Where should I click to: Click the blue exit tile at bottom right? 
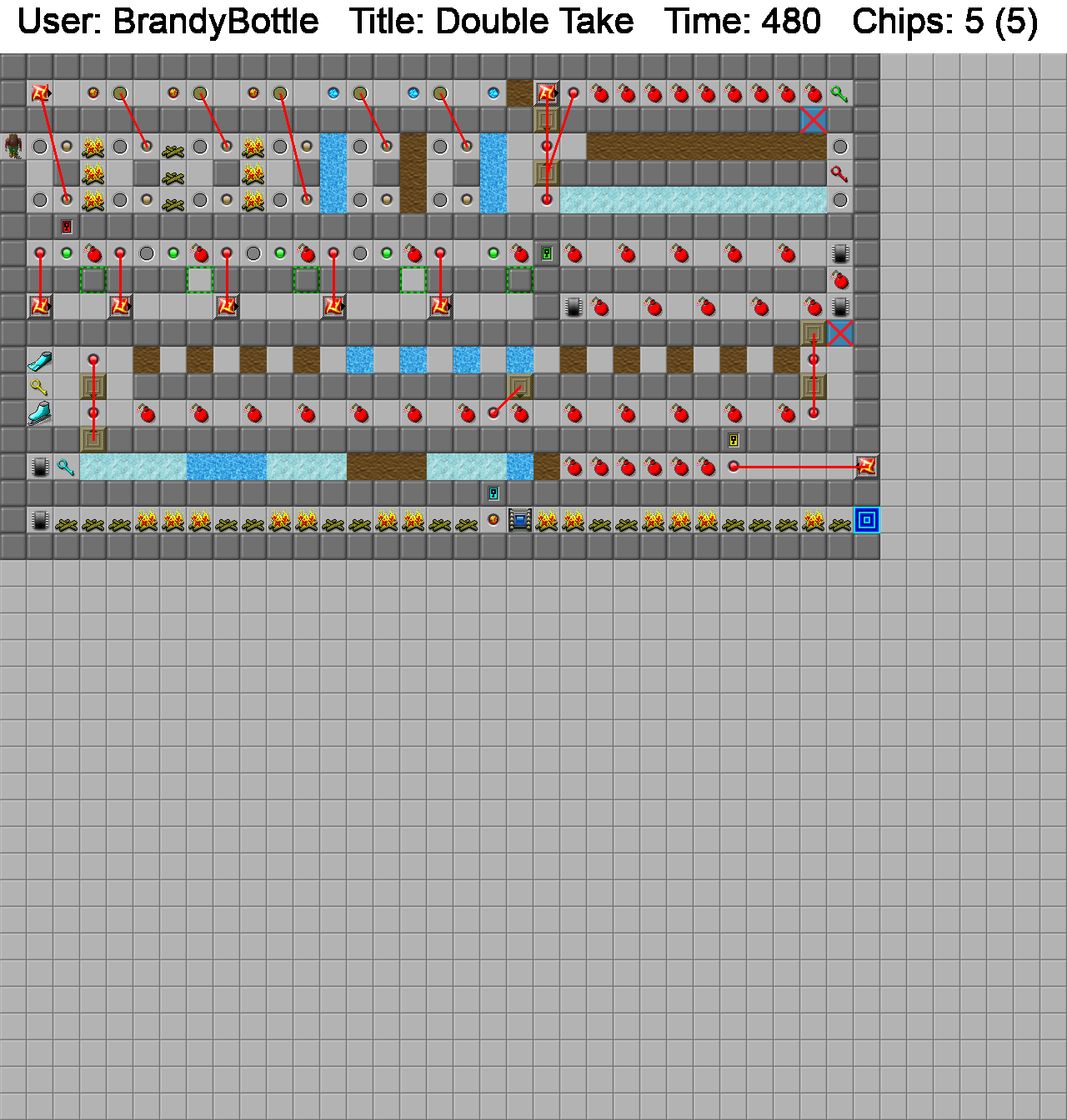coord(867,520)
